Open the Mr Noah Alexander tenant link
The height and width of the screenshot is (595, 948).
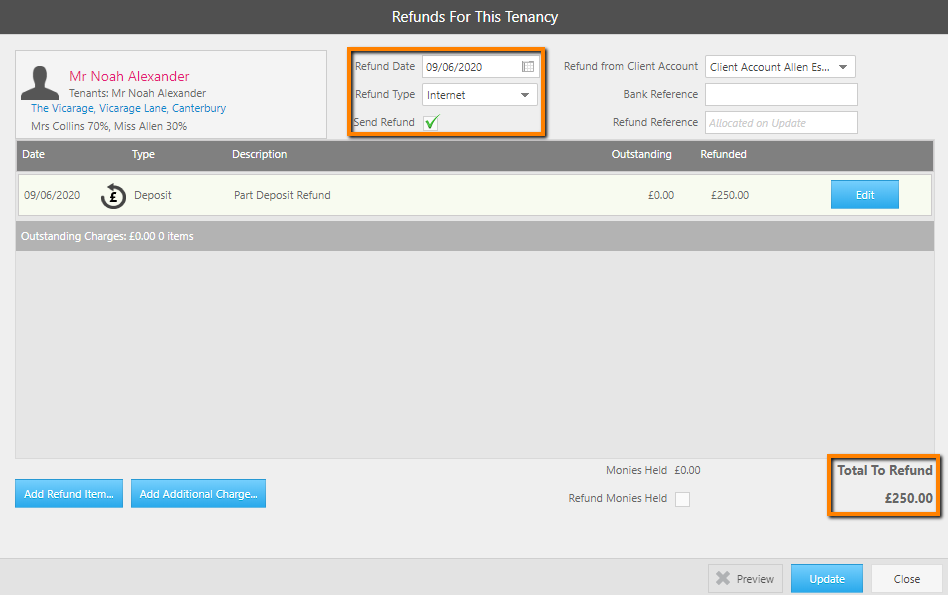tap(129, 76)
